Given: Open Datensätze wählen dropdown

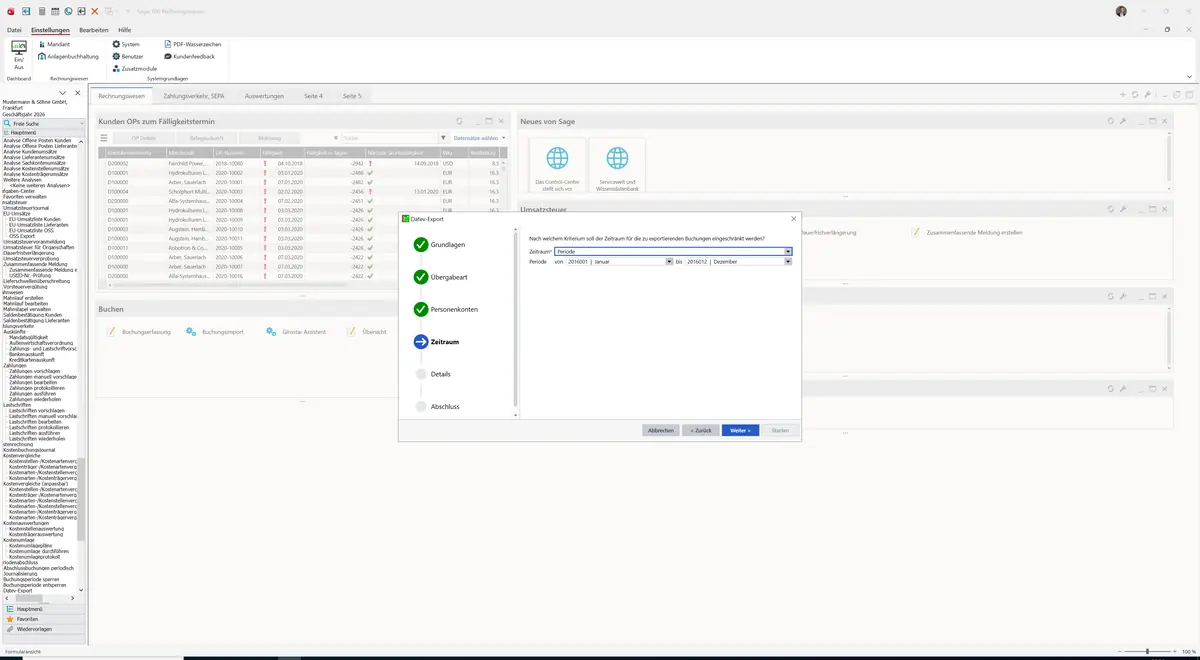Looking at the screenshot, I should coord(479,138).
